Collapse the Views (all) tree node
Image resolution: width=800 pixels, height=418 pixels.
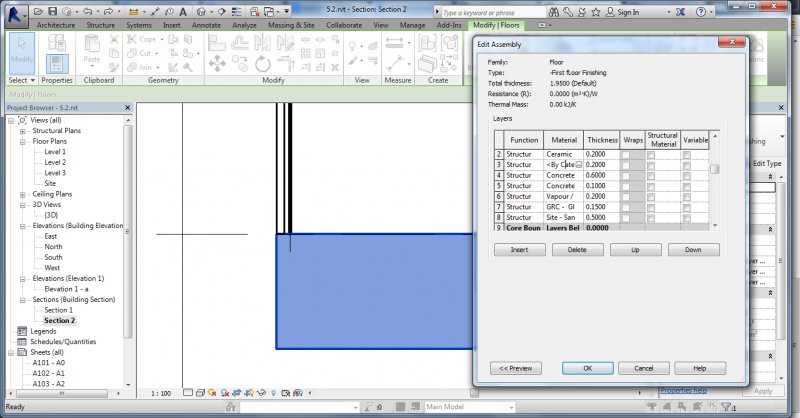[11, 120]
